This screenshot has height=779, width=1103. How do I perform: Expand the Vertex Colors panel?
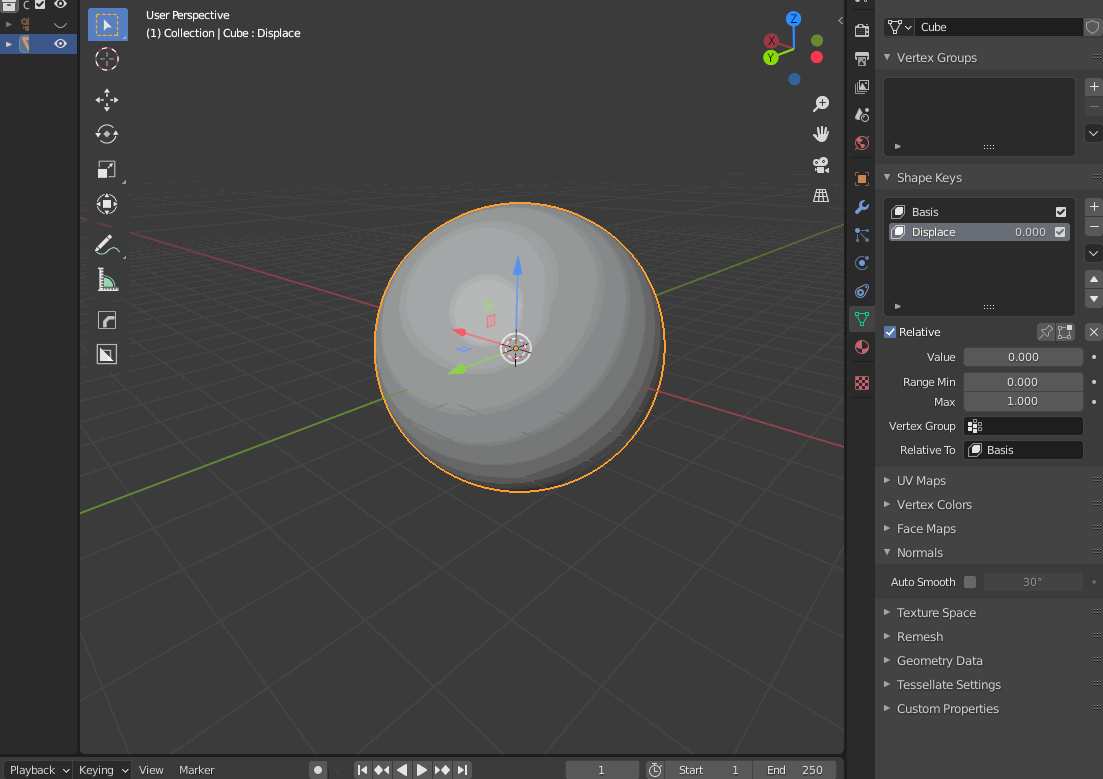[x=887, y=505]
